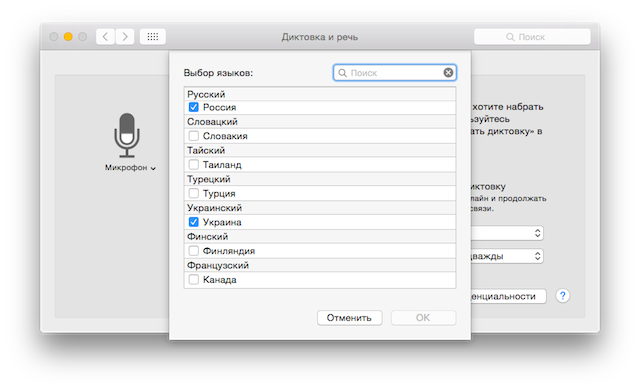640x390 pixels.
Task: Check the Турция checkbox
Action: (193, 193)
